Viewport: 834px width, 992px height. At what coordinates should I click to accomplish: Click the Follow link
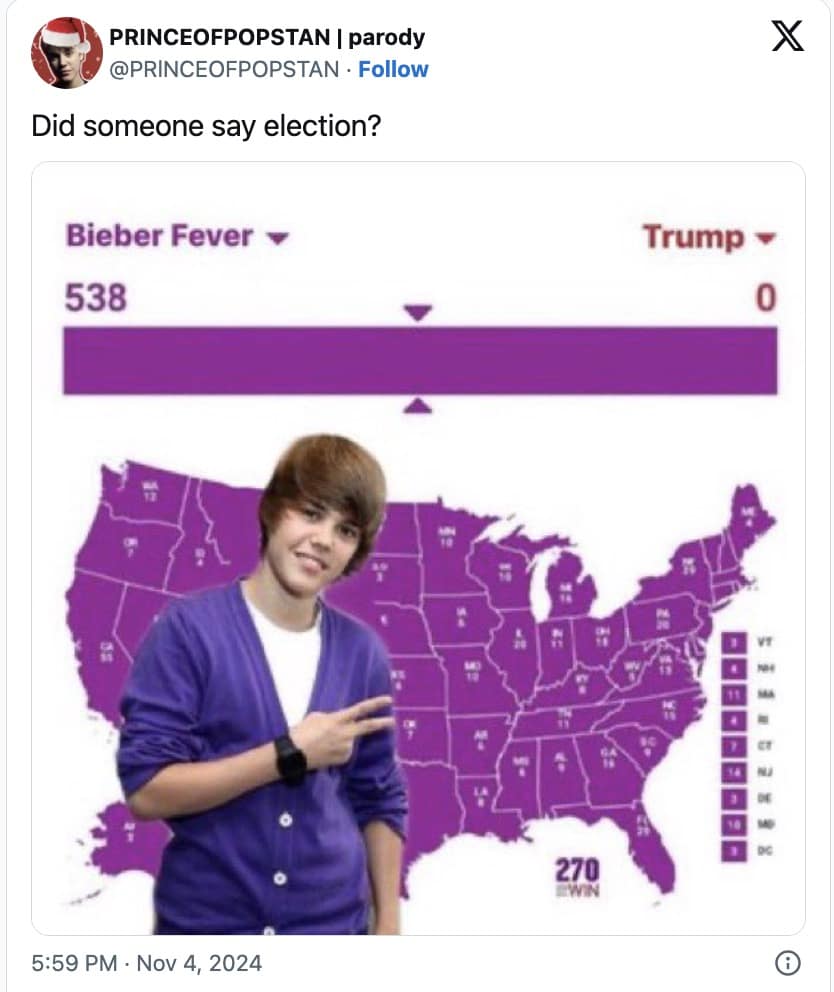(x=393, y=69)
